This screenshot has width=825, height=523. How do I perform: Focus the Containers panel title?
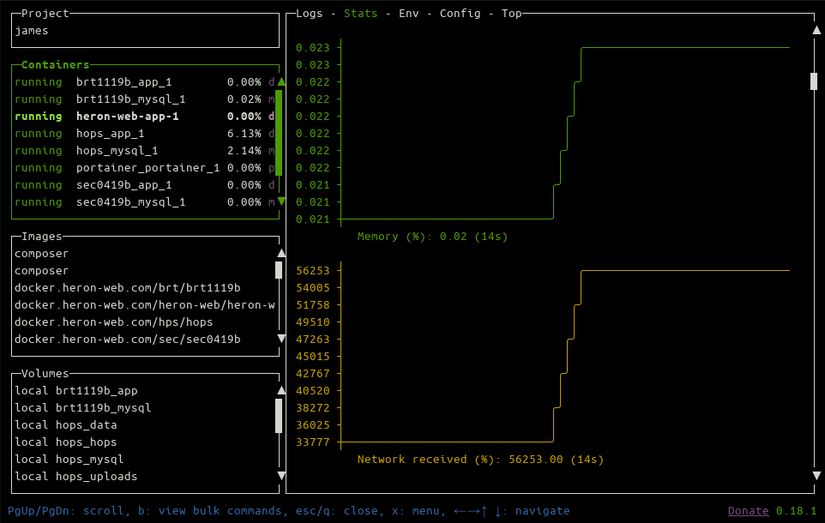coord(55,65)
